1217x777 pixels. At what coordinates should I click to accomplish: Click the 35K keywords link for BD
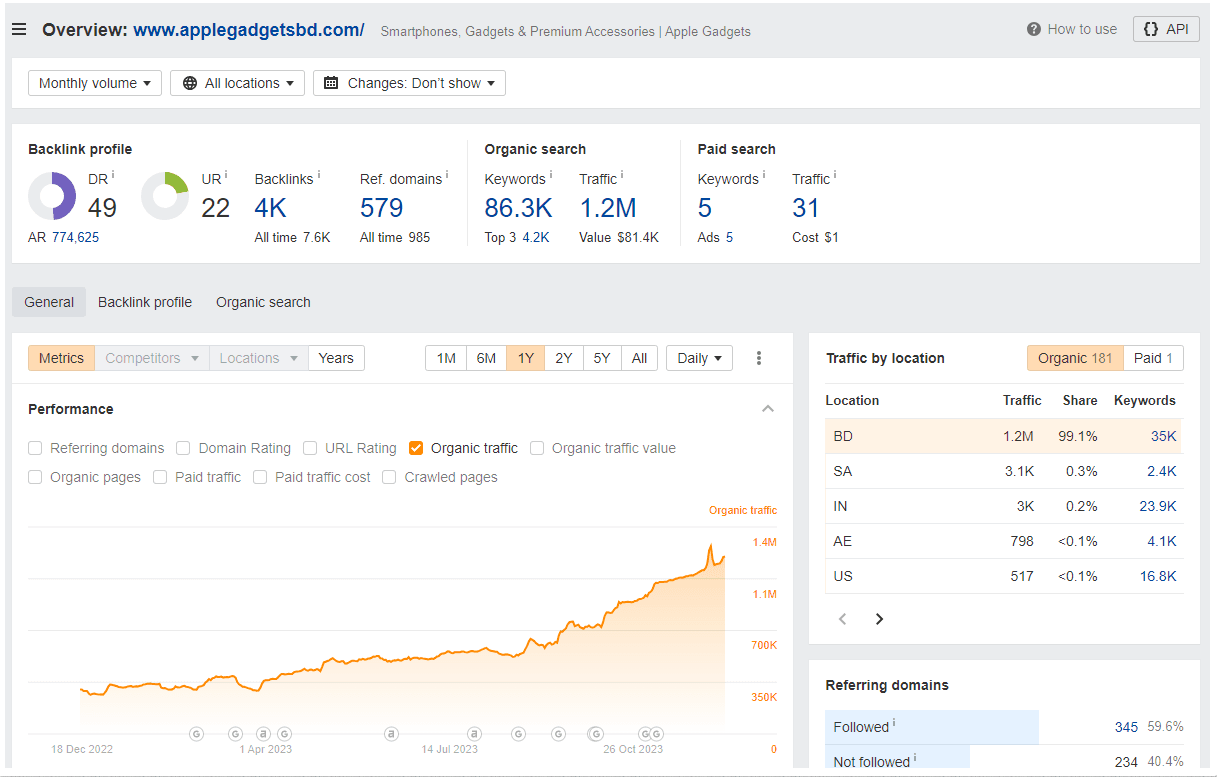[x=1164, y=436]
